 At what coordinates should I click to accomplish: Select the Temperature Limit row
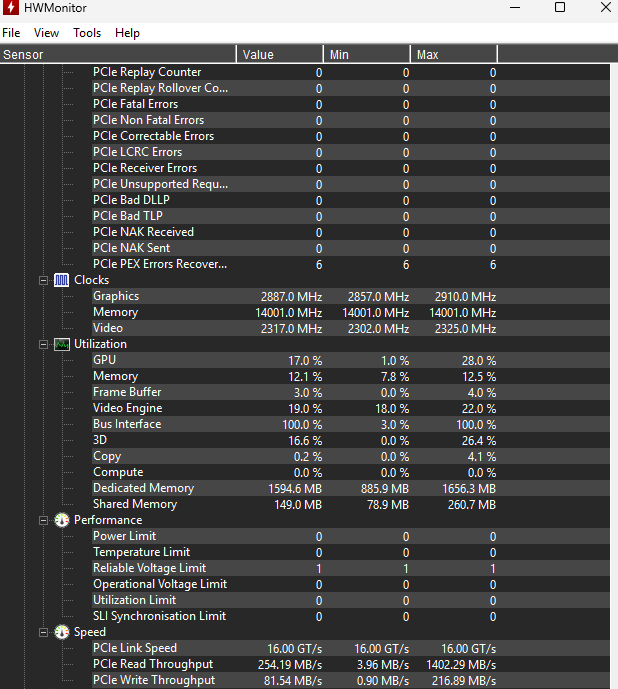click(x=351, y=552)
